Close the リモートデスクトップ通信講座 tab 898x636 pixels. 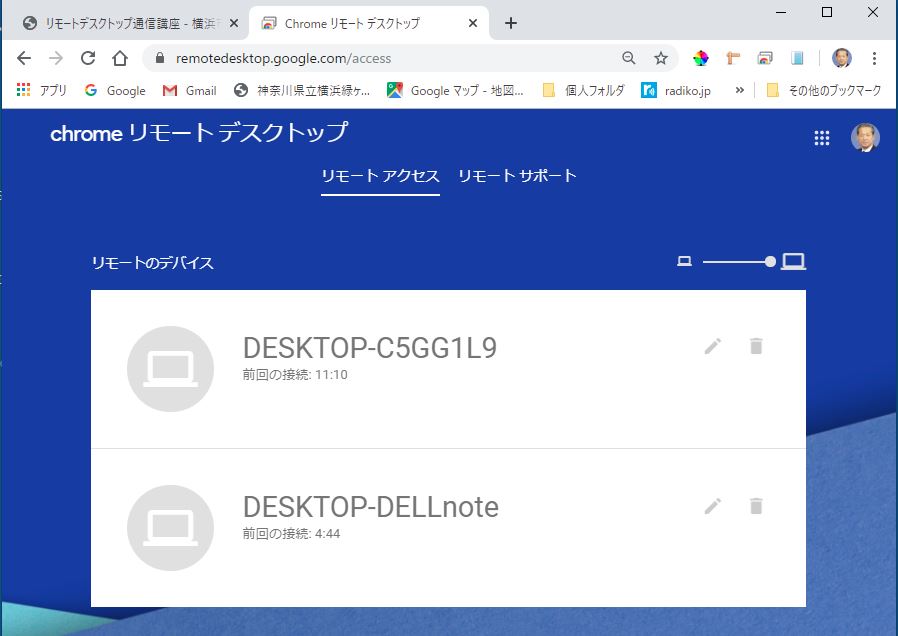coord(234,23)
